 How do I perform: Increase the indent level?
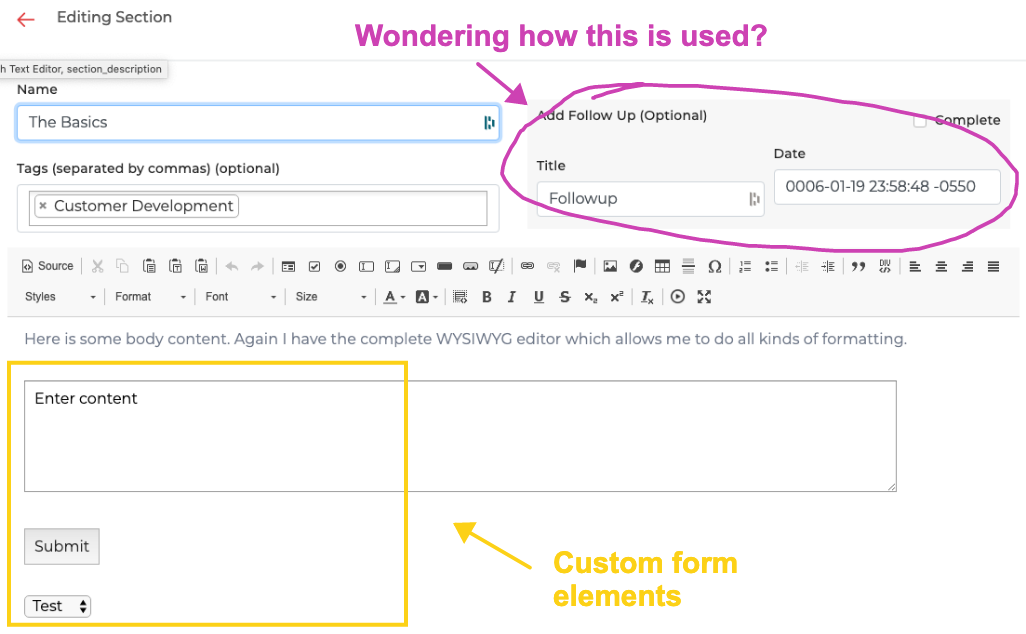[x=828, y=266]
